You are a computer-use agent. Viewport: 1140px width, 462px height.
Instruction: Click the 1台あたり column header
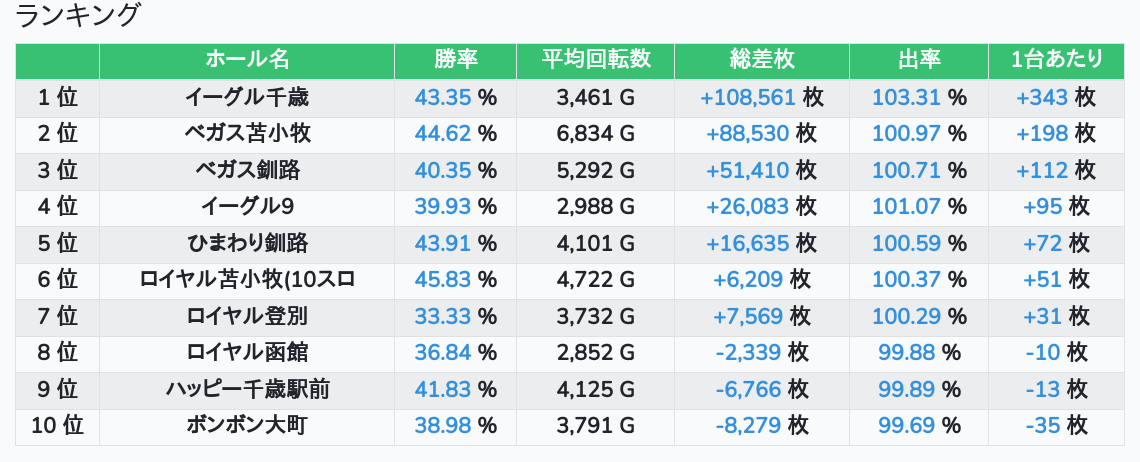[1056, 60]
